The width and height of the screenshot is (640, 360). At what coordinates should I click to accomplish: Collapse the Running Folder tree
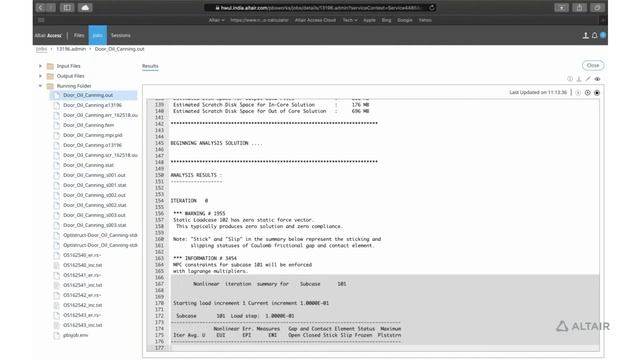coord(40,86)
